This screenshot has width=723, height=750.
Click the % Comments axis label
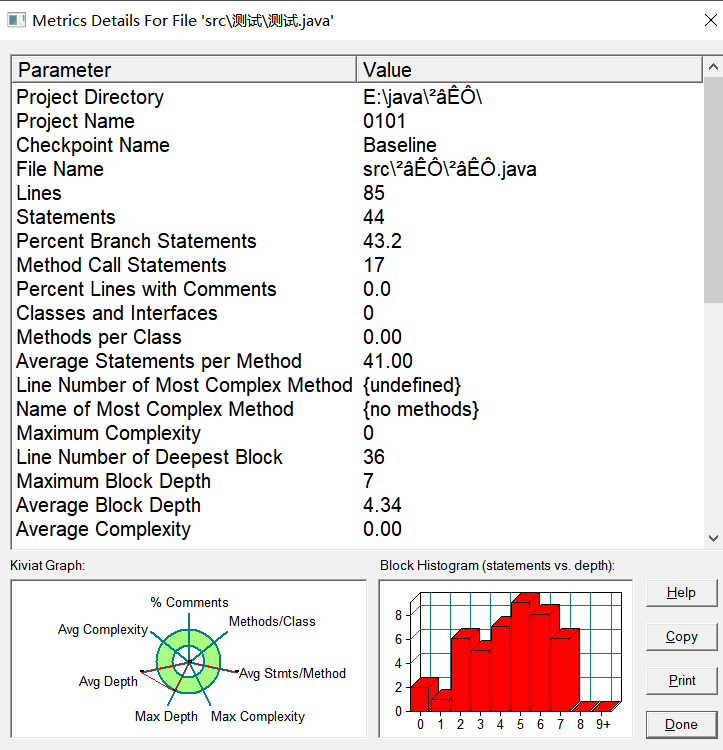[x=189, y=602]
